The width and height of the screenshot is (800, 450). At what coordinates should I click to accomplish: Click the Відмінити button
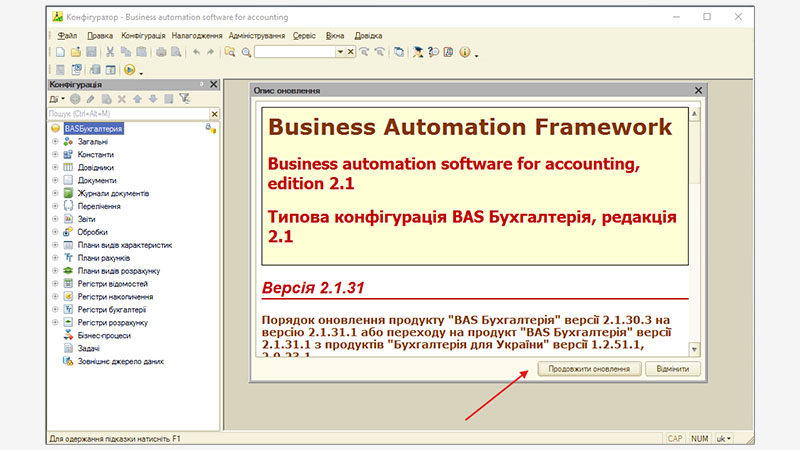coord(672,369)
